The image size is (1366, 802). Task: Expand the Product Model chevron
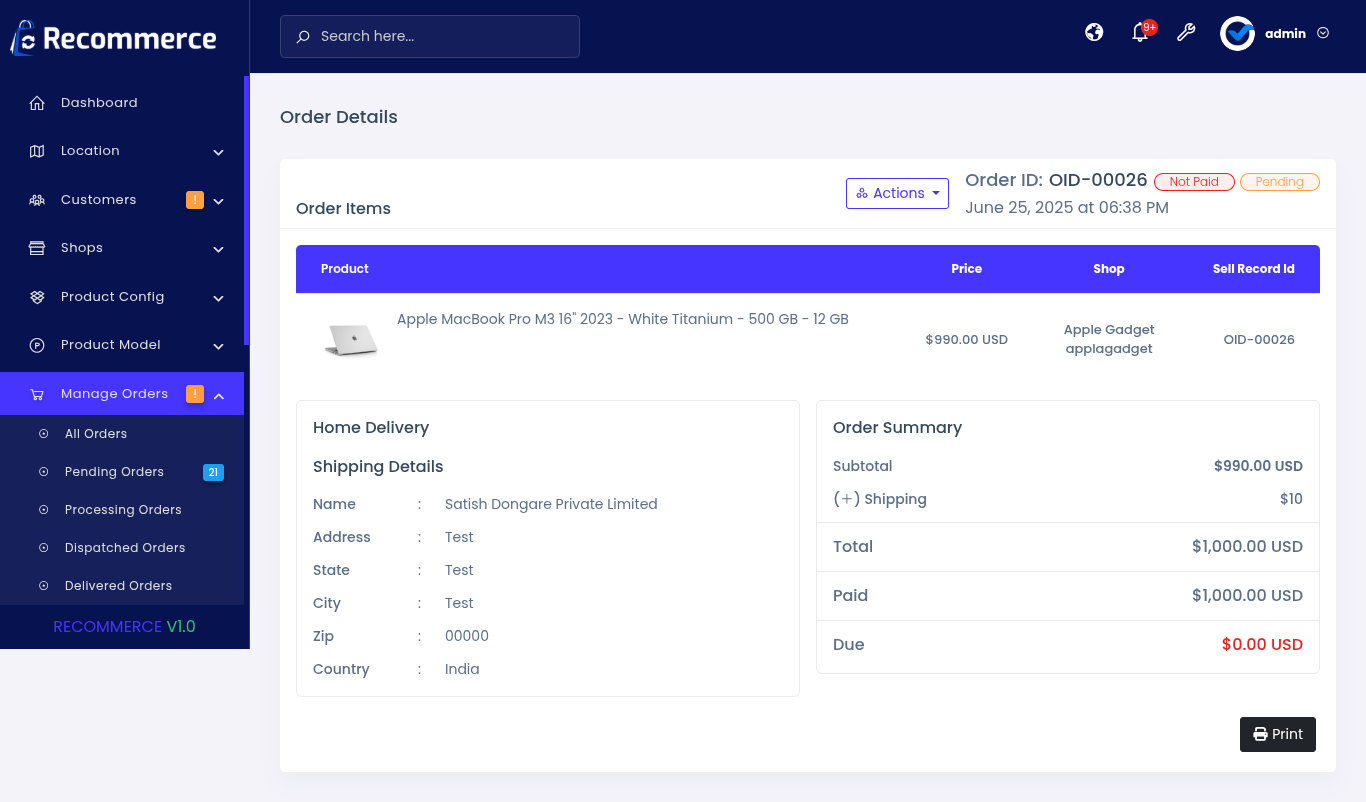218,346
